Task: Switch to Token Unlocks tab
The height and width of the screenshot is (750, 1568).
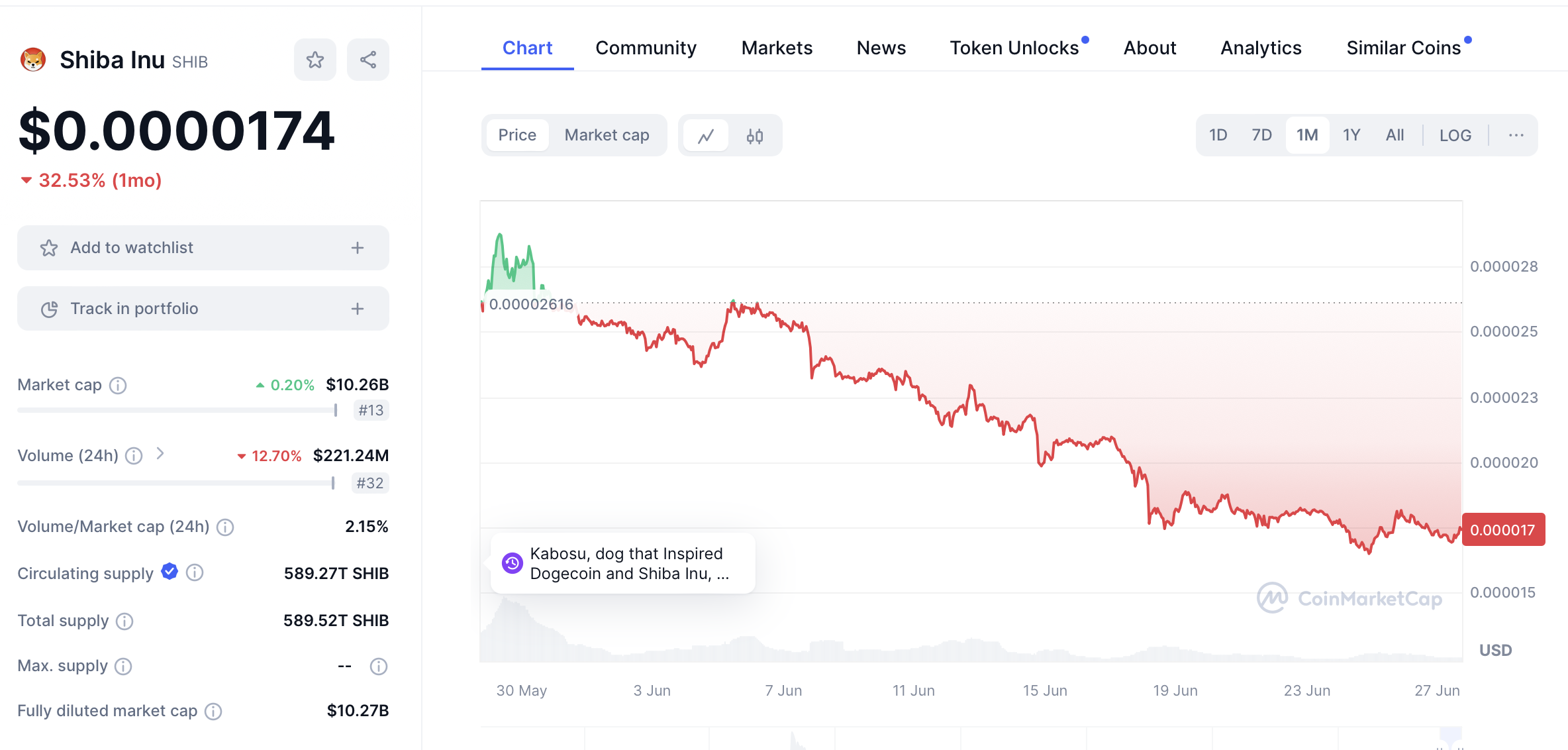Action: click(1014, 48)
